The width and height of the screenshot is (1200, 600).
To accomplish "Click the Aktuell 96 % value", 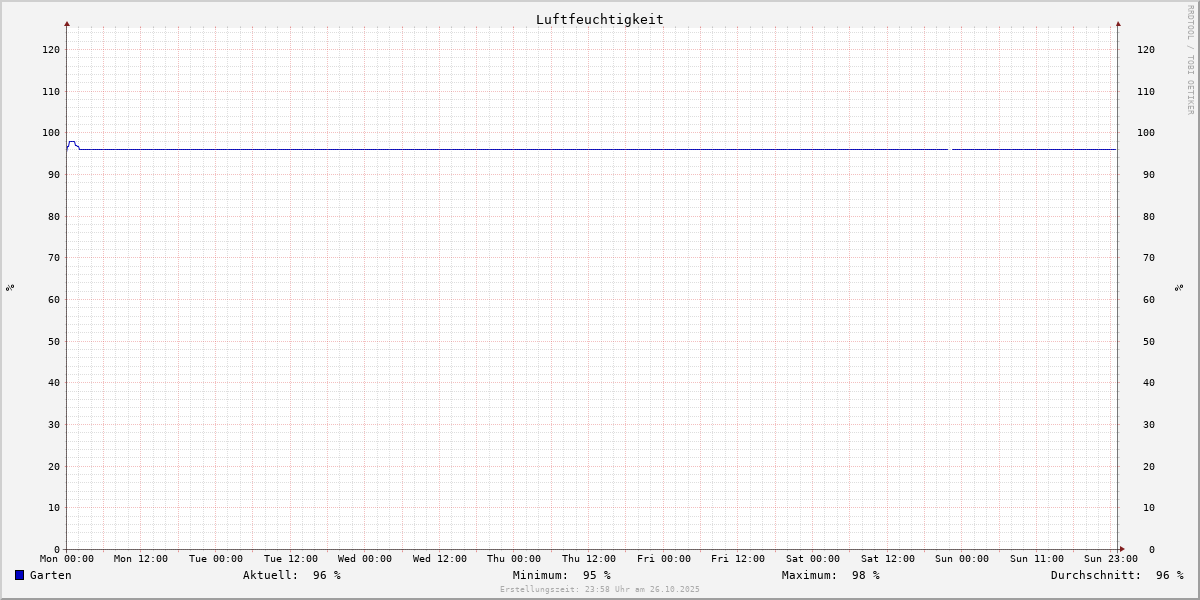I will click(291, 575).
